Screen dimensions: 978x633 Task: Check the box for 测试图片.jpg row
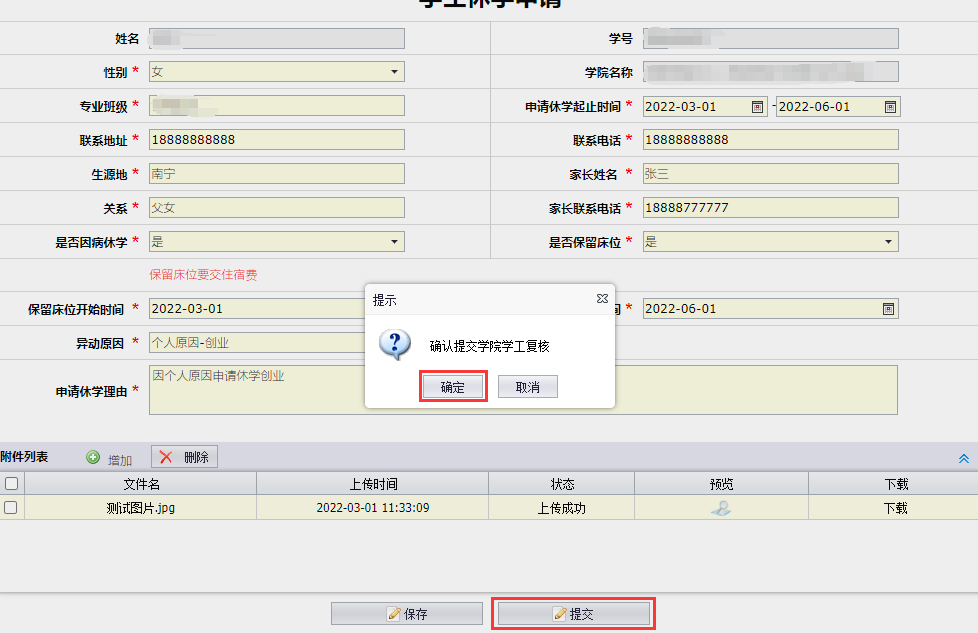tap(11, 508)
